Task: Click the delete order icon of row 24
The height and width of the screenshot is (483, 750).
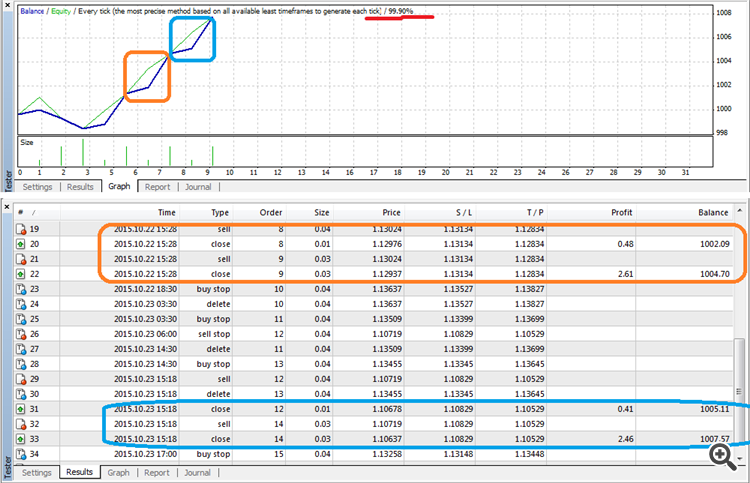Action: click(21, 304)
